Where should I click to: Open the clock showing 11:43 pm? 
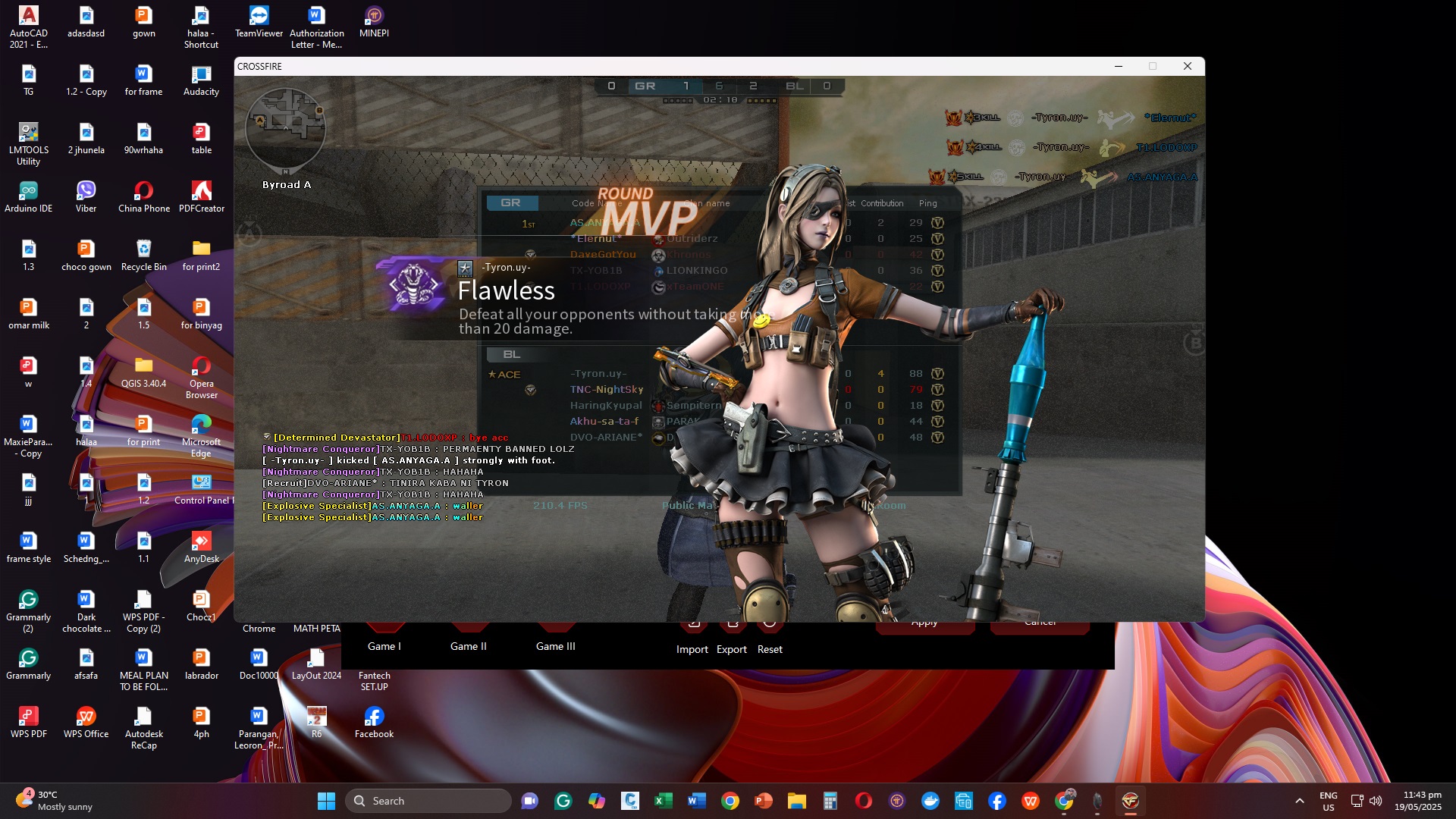click(x=1418, y=801)
